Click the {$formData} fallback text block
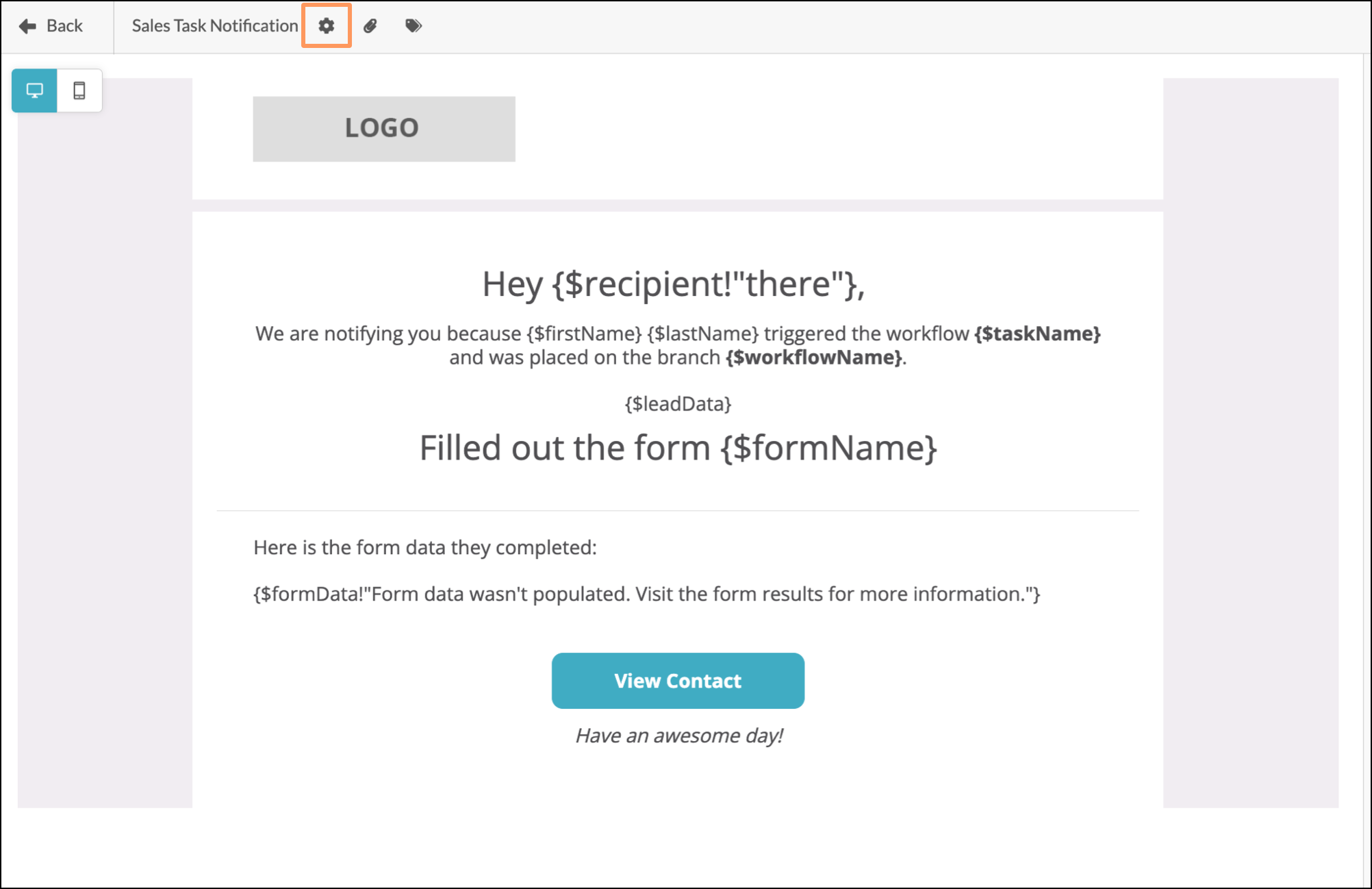 [647, 594]
